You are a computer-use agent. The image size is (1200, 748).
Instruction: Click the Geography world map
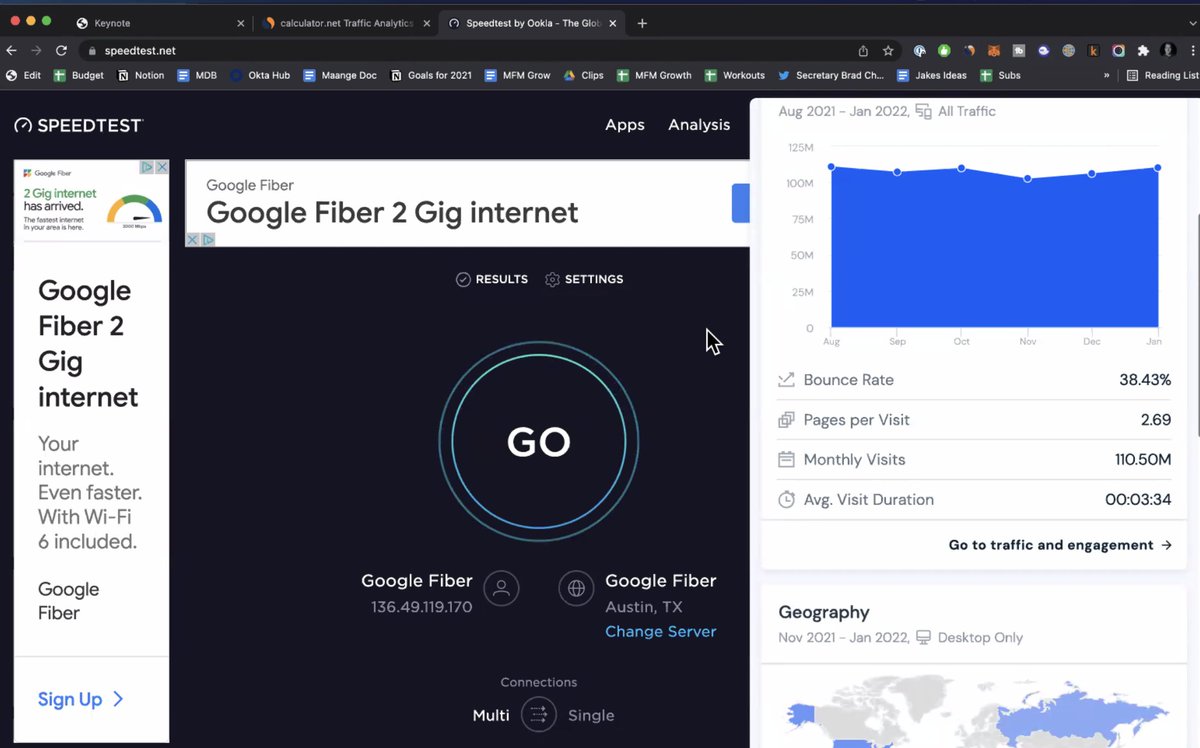click(x=975, y=709)
